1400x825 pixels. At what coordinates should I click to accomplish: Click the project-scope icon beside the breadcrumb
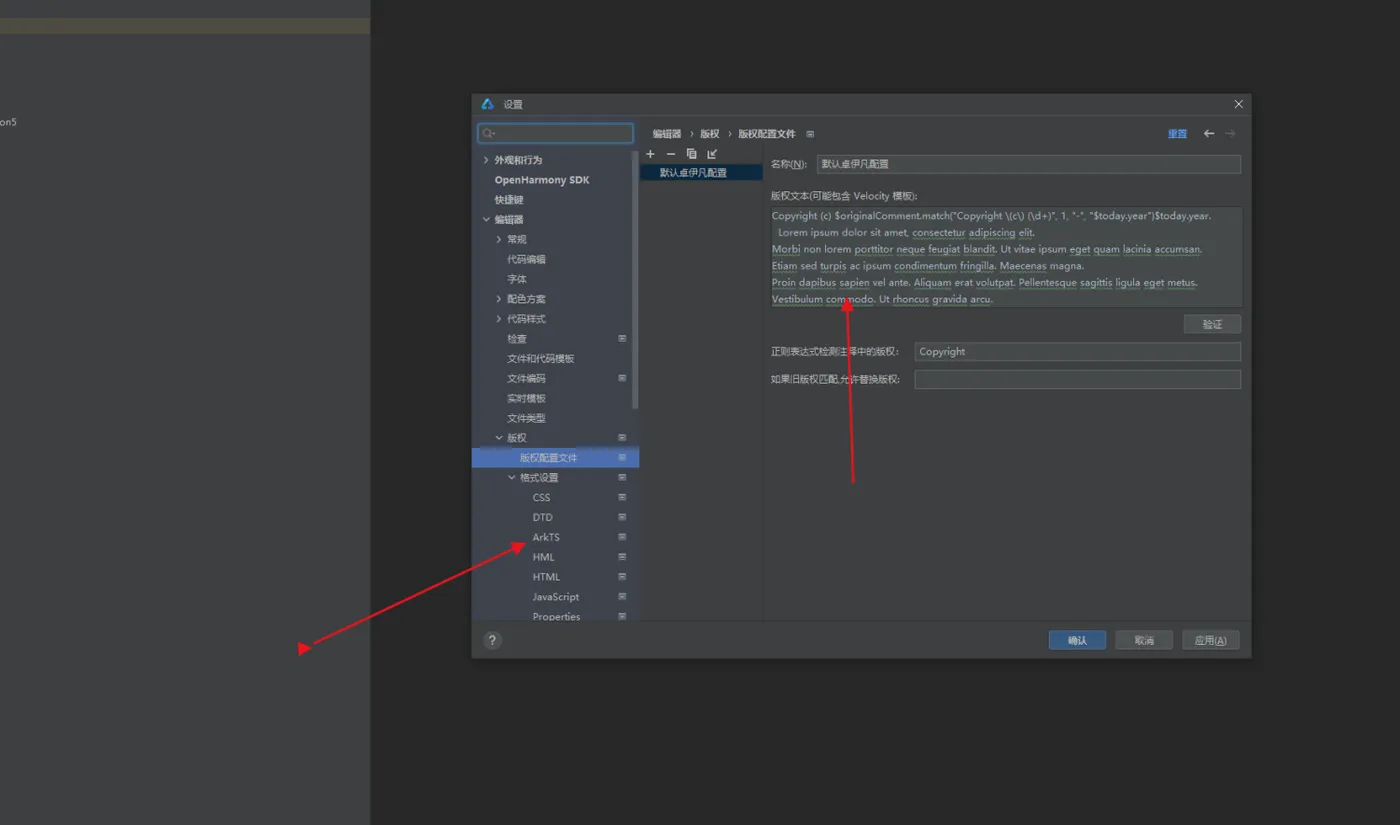(810, 134)
